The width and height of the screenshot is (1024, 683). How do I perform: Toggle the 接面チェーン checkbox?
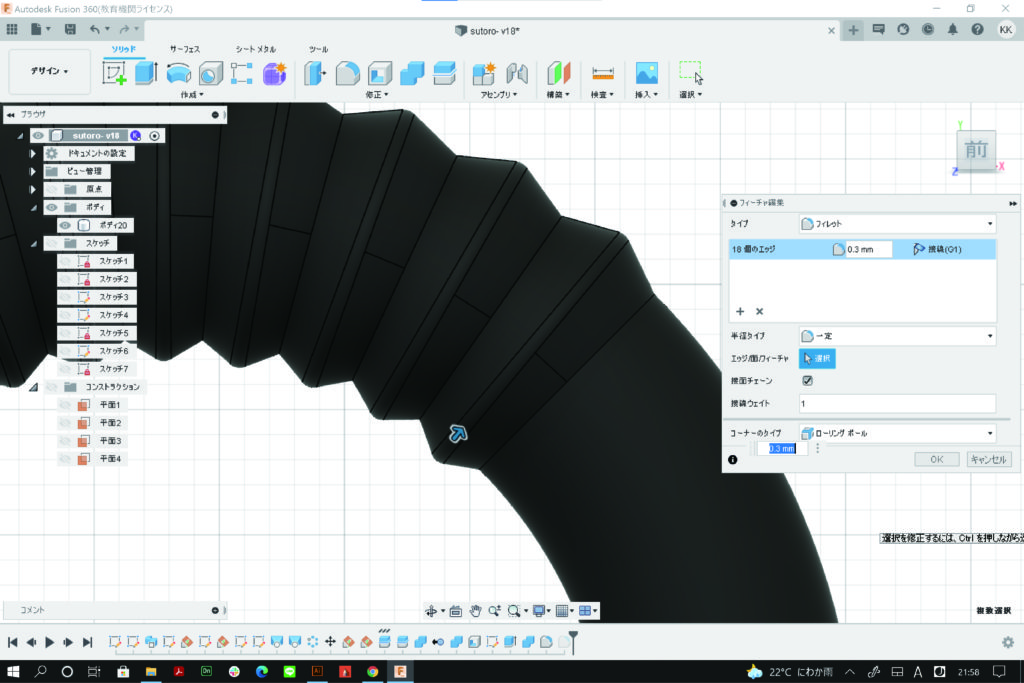tap(807, 381)
